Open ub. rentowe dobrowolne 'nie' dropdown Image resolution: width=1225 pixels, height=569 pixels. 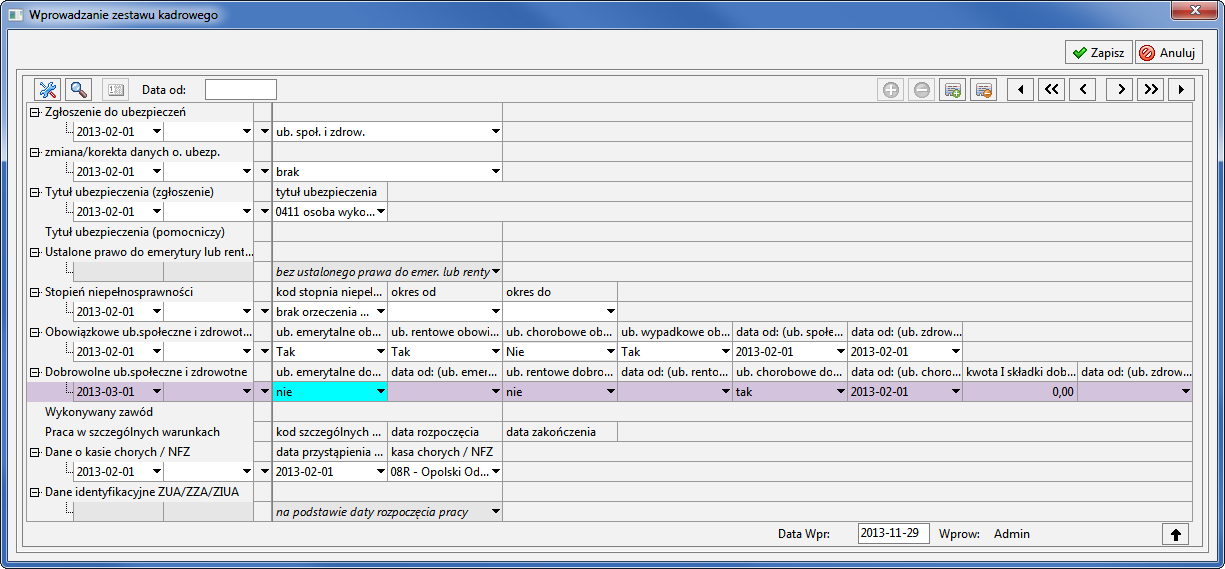[609, 392]
